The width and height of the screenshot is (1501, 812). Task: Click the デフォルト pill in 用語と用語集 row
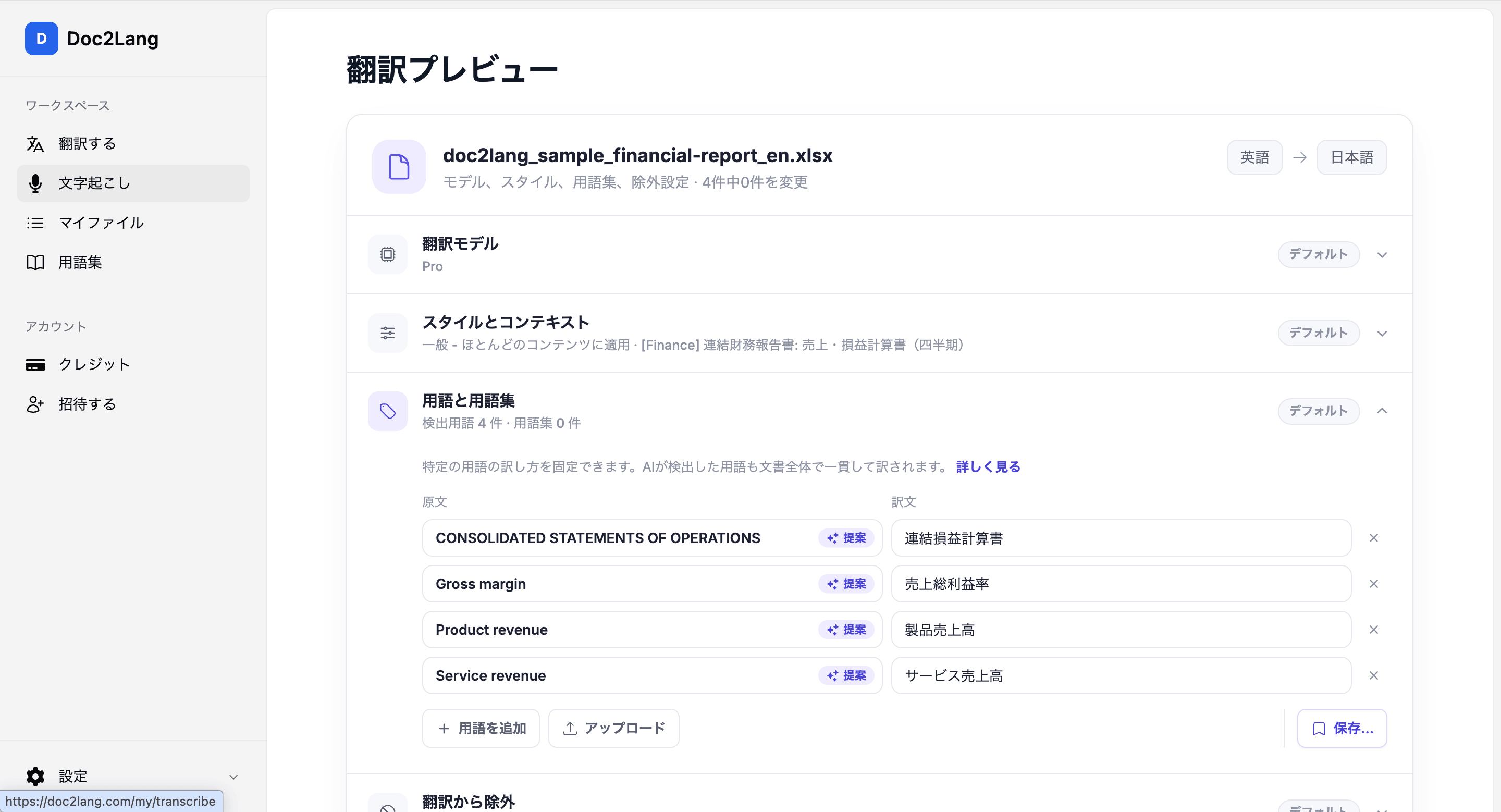pyautogui.click(x=1319, y=411)
